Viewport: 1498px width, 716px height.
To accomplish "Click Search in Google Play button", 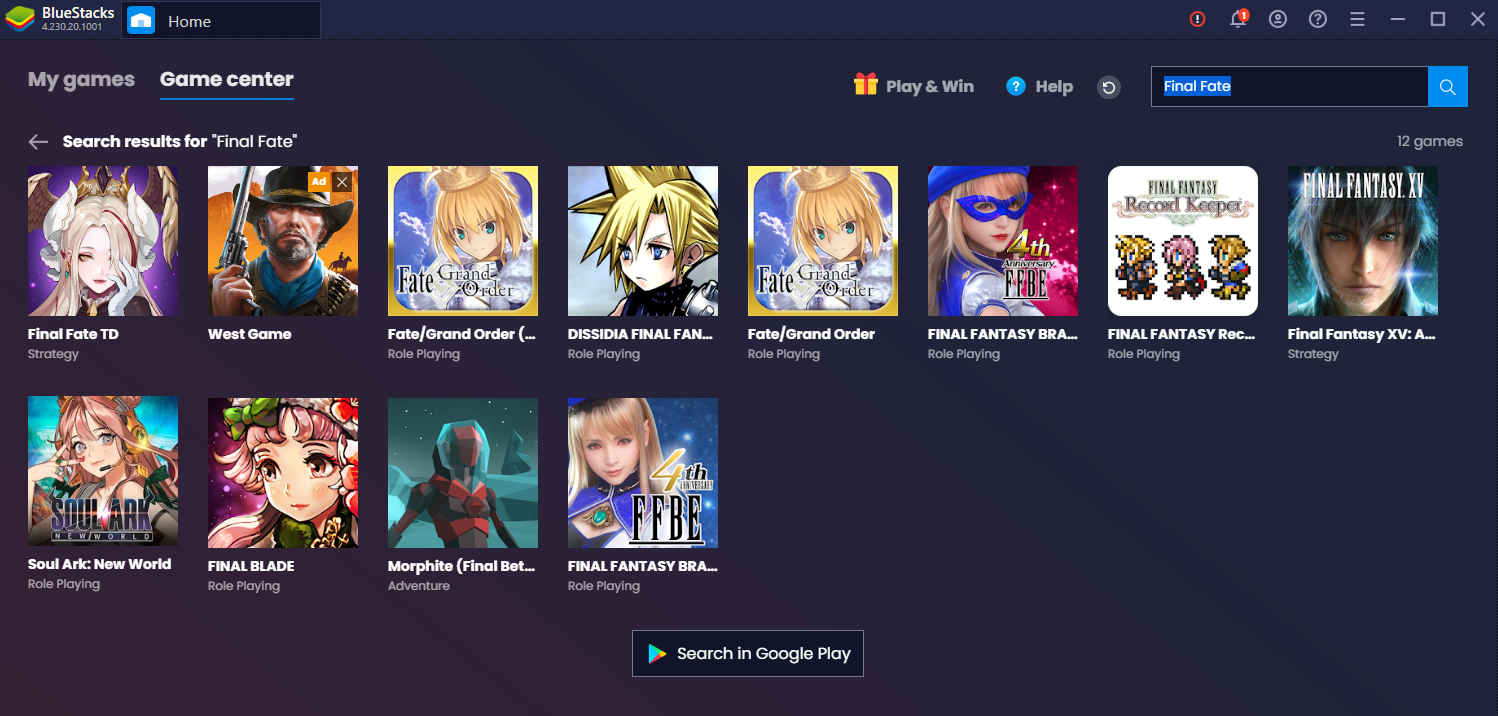I will click(748, 653).
